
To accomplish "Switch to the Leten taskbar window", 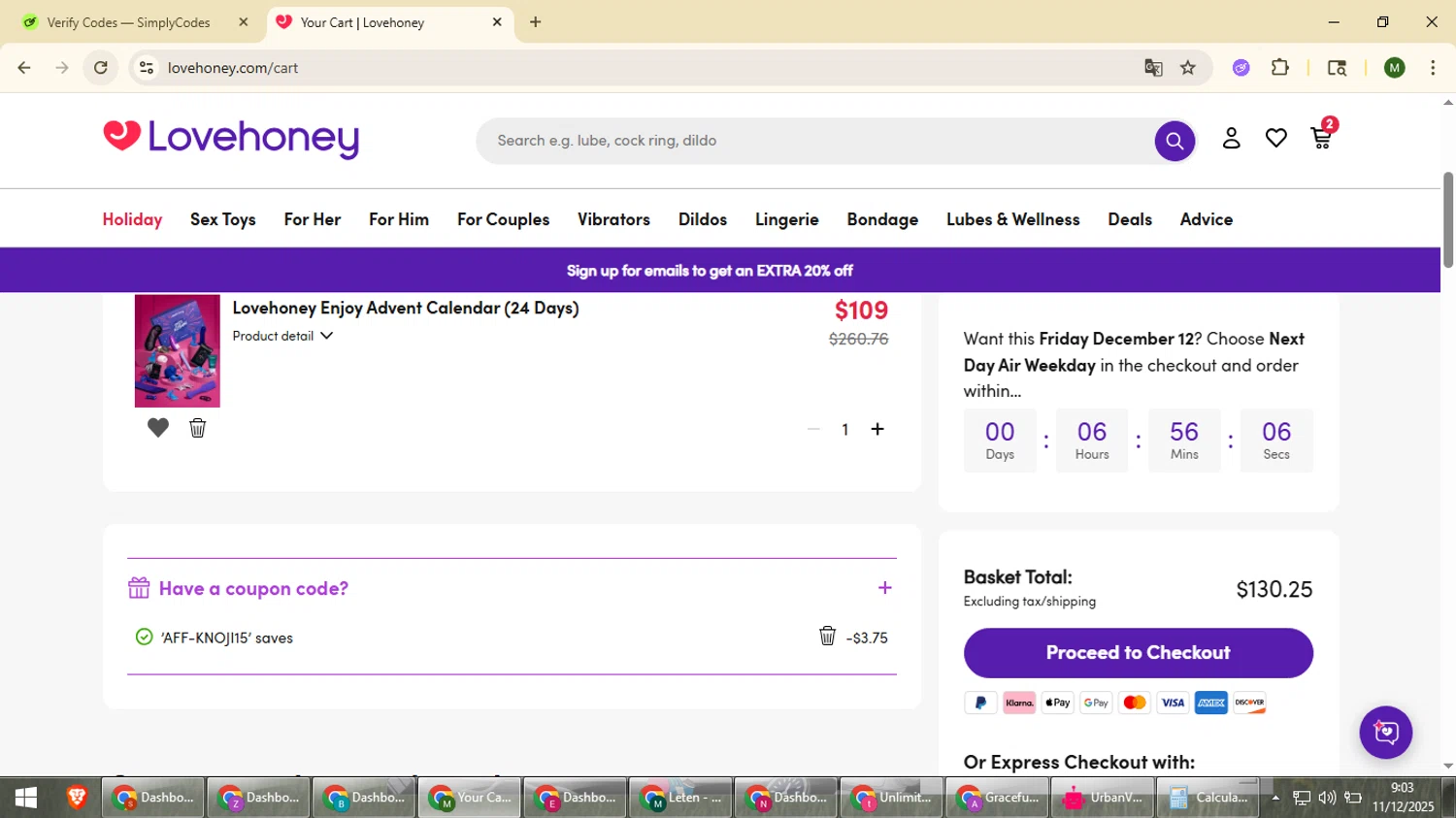I will click(680, 798).
